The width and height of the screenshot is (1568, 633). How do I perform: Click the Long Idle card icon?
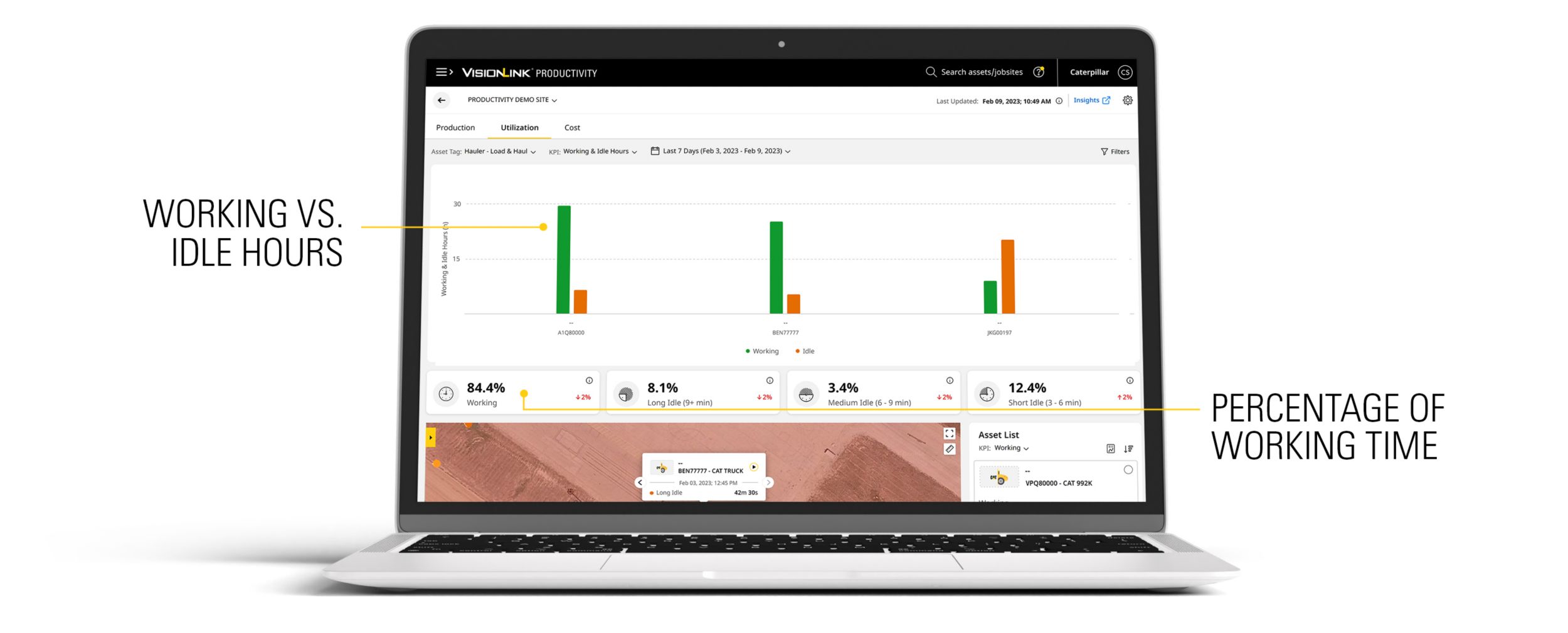pyautogui.click(x=626, y=394)
